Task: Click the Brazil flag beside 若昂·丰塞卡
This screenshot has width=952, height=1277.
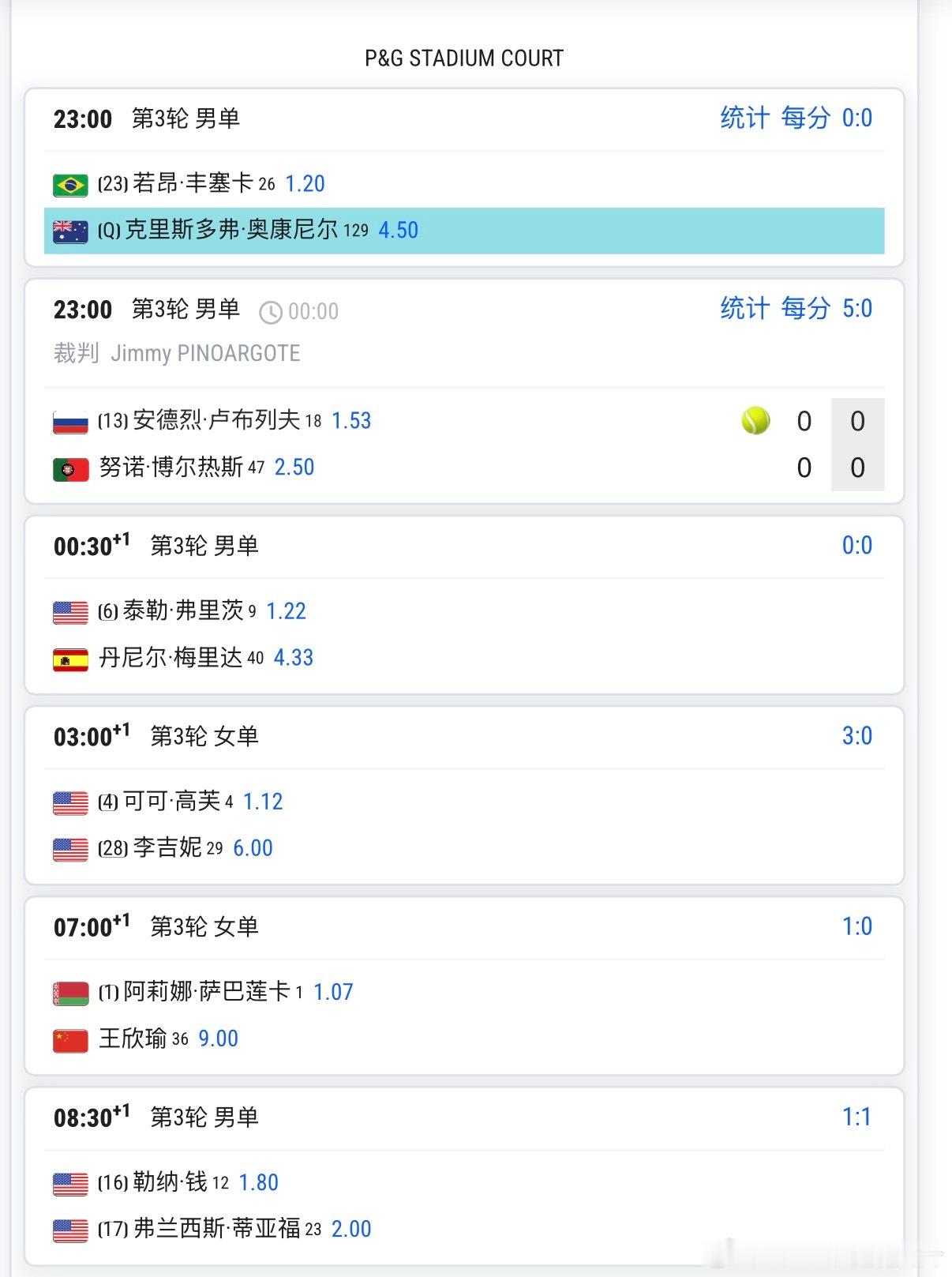Action: tap(70, 185)
